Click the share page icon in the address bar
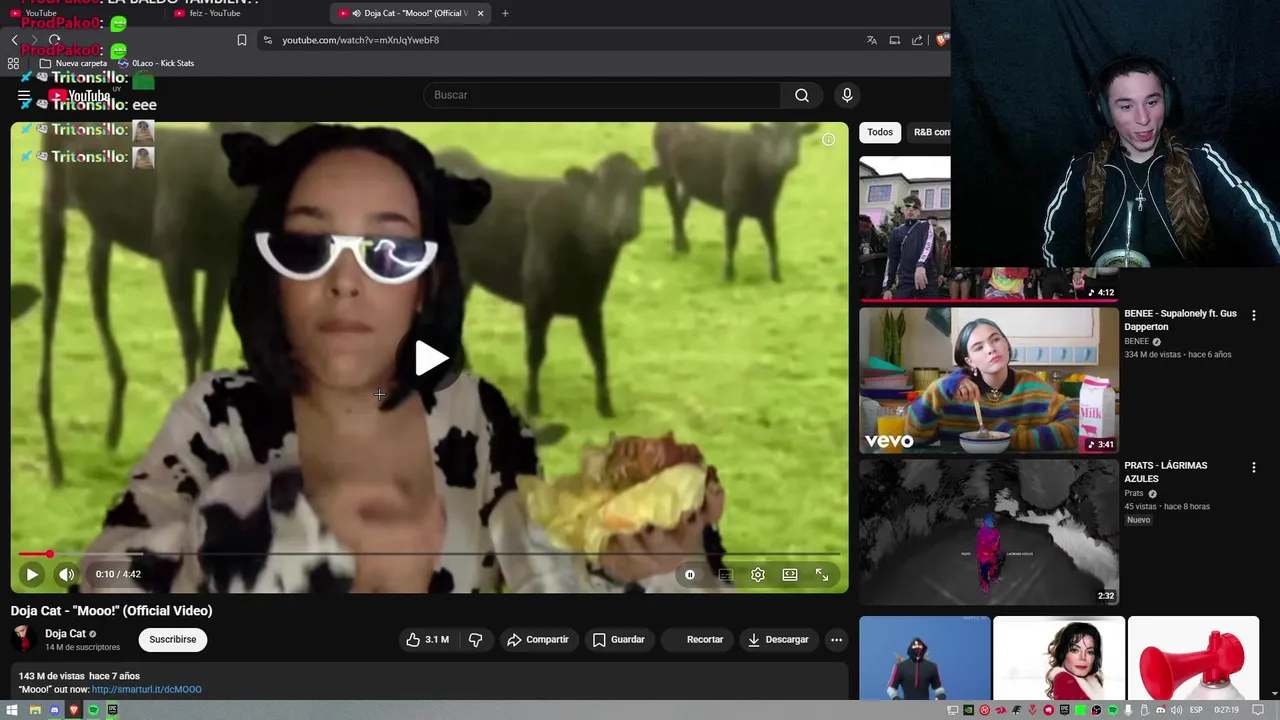Screen dimensions: 1280x720 click(x=917, y=40)
